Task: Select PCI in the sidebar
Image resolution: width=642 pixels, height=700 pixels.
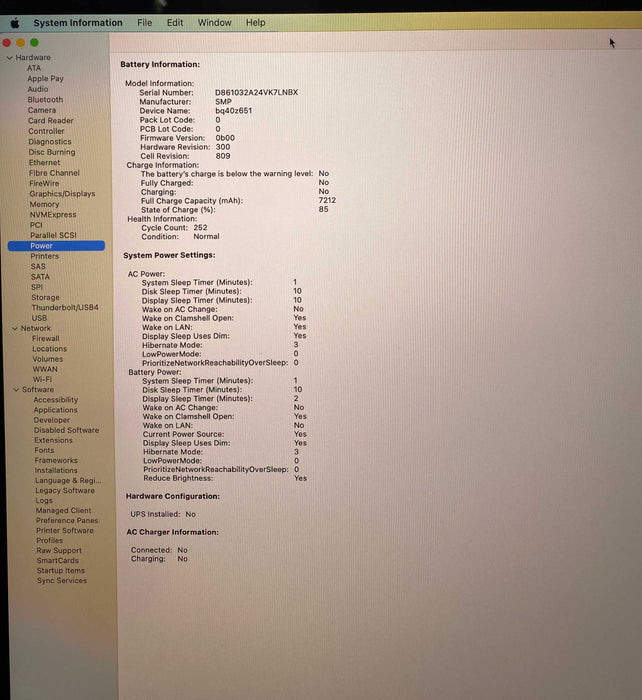Action: (36, 225)
